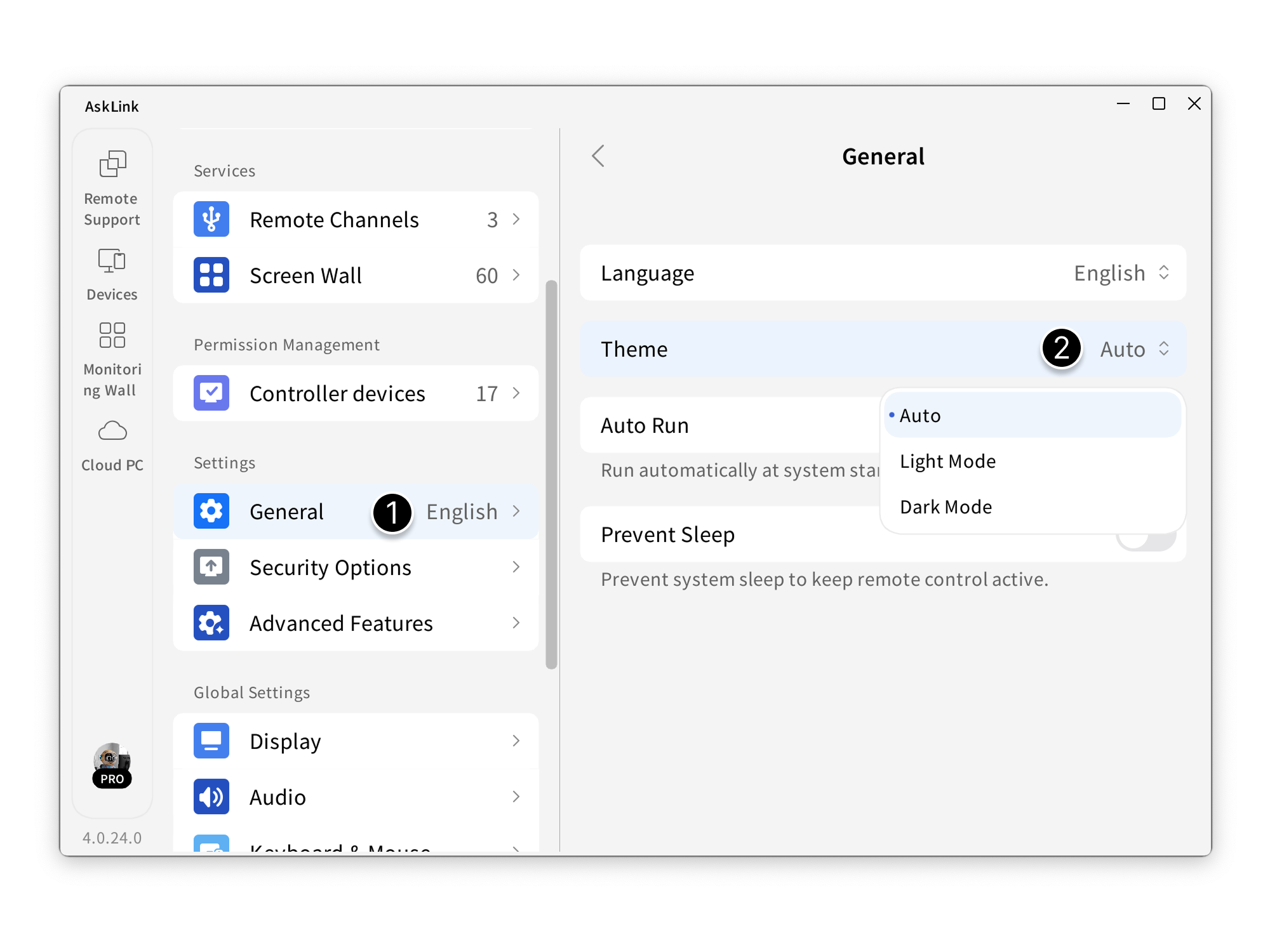This screenshot has height=952, width=1270.
Task: Click the Screen Wall grid icon
Action: (x=211, y=275)
